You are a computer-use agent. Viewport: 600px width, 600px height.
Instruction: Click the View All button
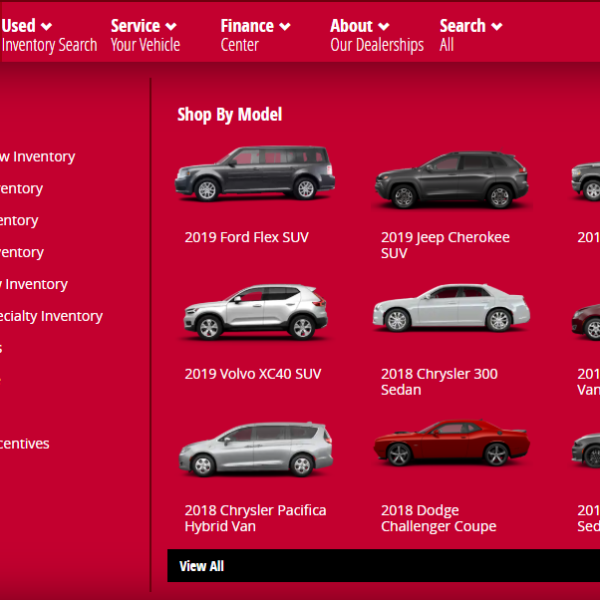(x=201, y=566)
